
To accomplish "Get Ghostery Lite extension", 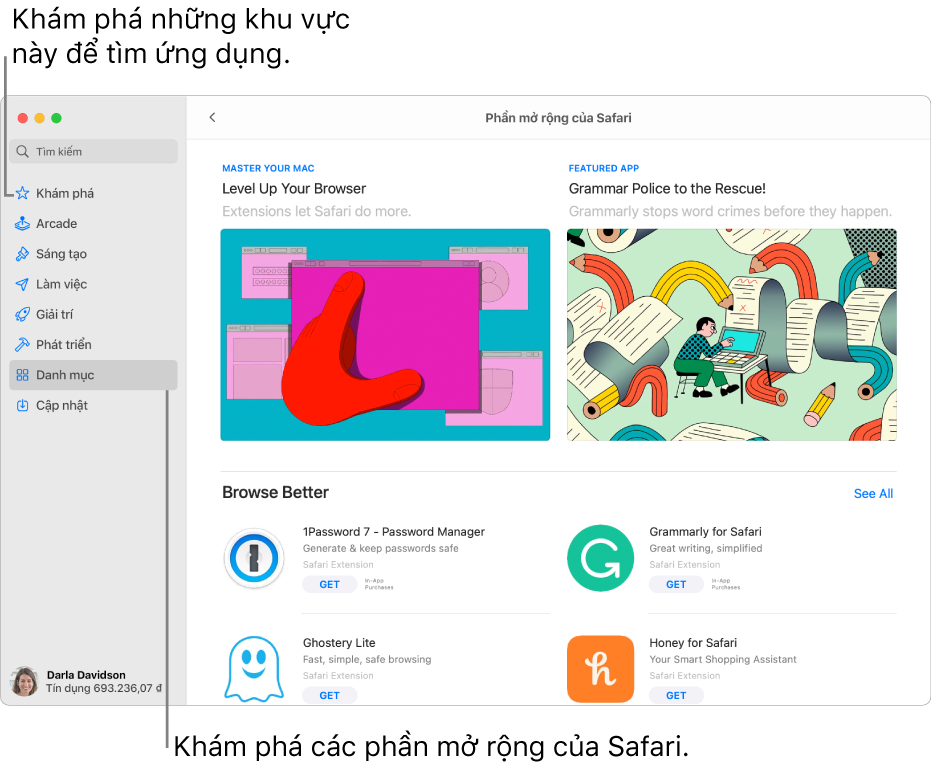I will [x=330, y=695].
